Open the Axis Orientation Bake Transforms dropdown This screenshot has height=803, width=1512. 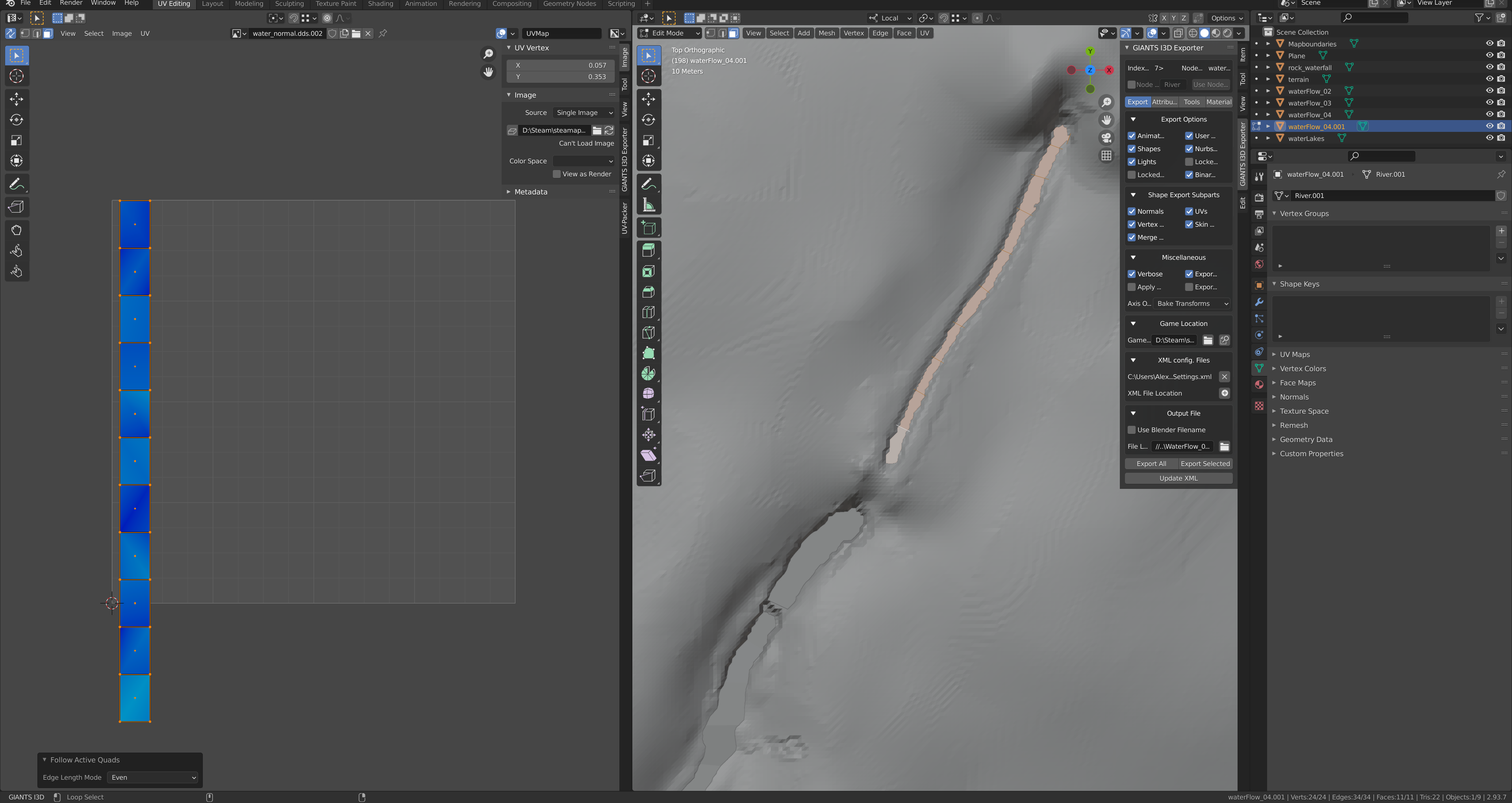[1192, 303]
